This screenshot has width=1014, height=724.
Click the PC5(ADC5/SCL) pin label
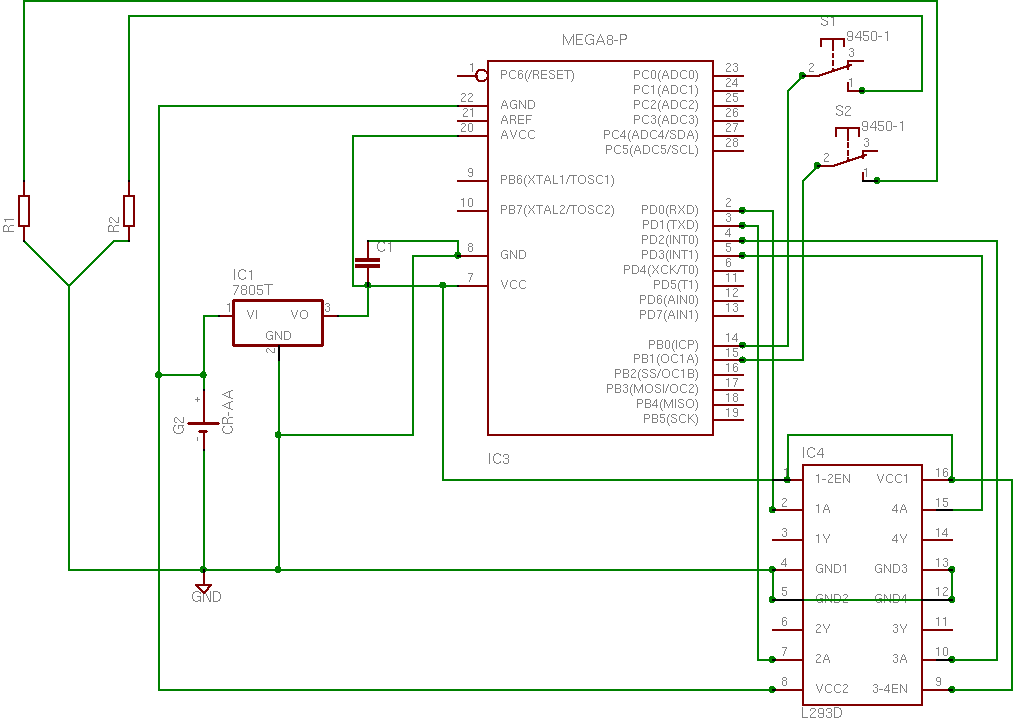tap(652, 150)
